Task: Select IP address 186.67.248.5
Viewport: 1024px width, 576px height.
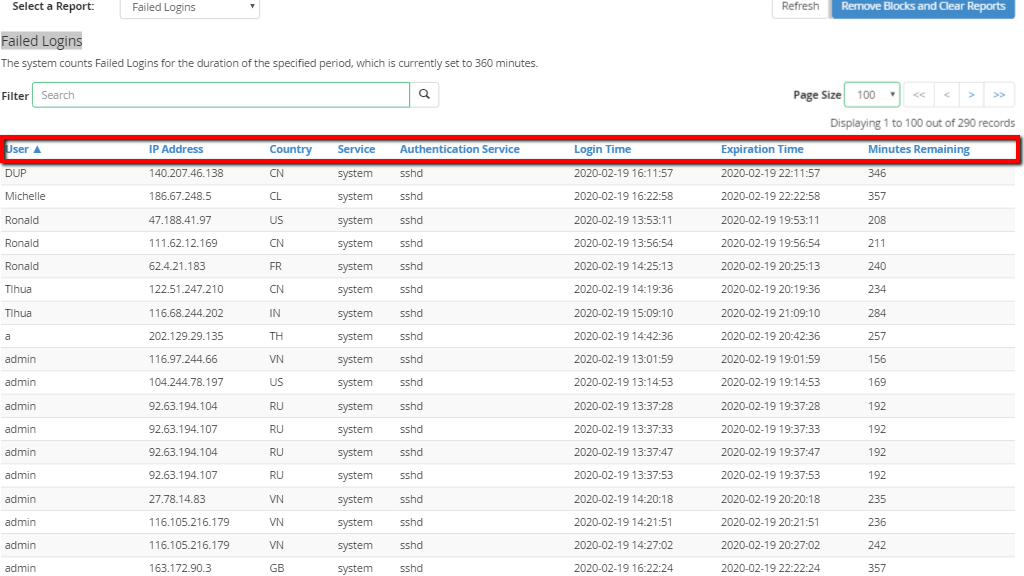Action: [x=180, y=196]
